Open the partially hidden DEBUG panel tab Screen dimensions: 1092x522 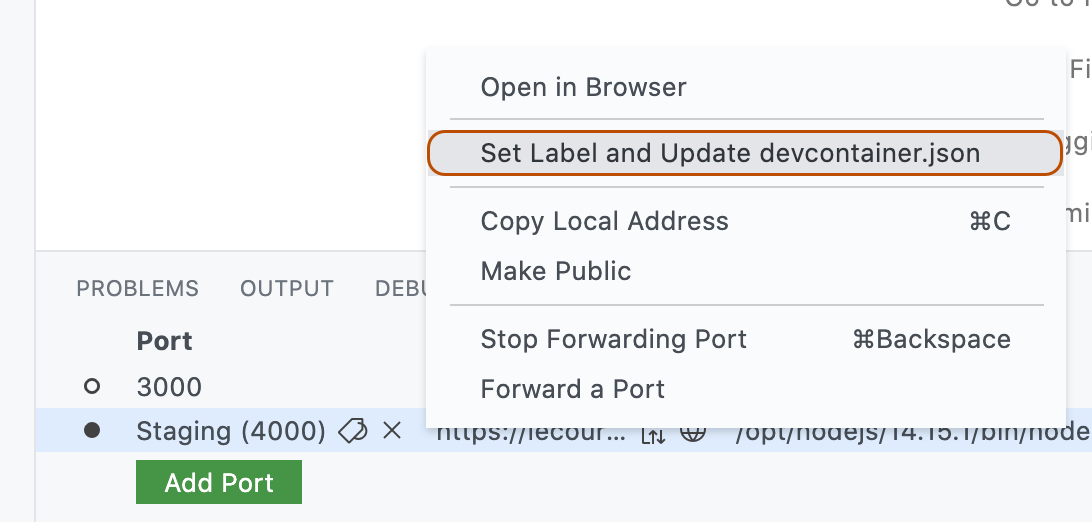click(x=400, y=288)
